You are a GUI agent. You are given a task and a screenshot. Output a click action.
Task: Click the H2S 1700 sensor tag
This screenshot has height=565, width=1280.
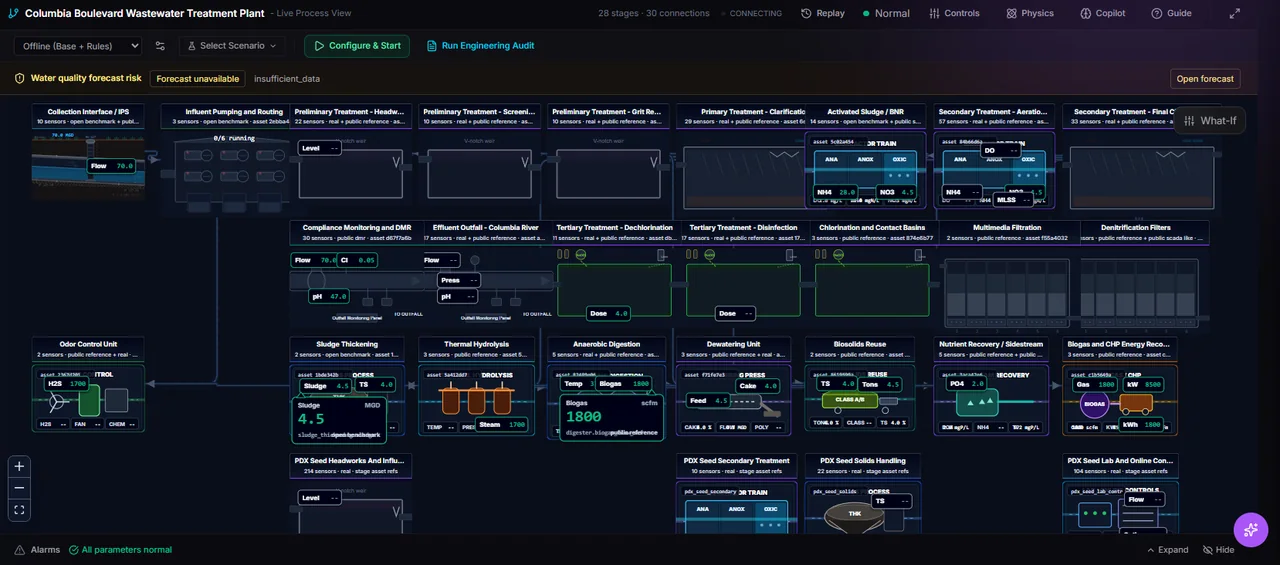[x=68, y=383]
